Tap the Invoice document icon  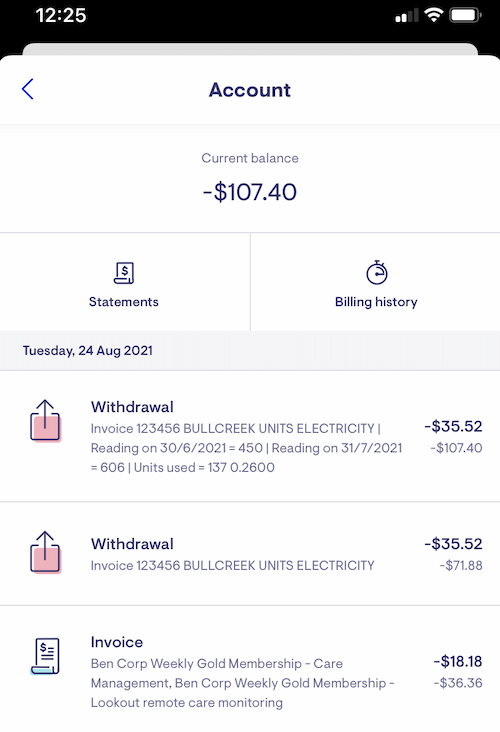pyautogui.click(x=45, y=656)
